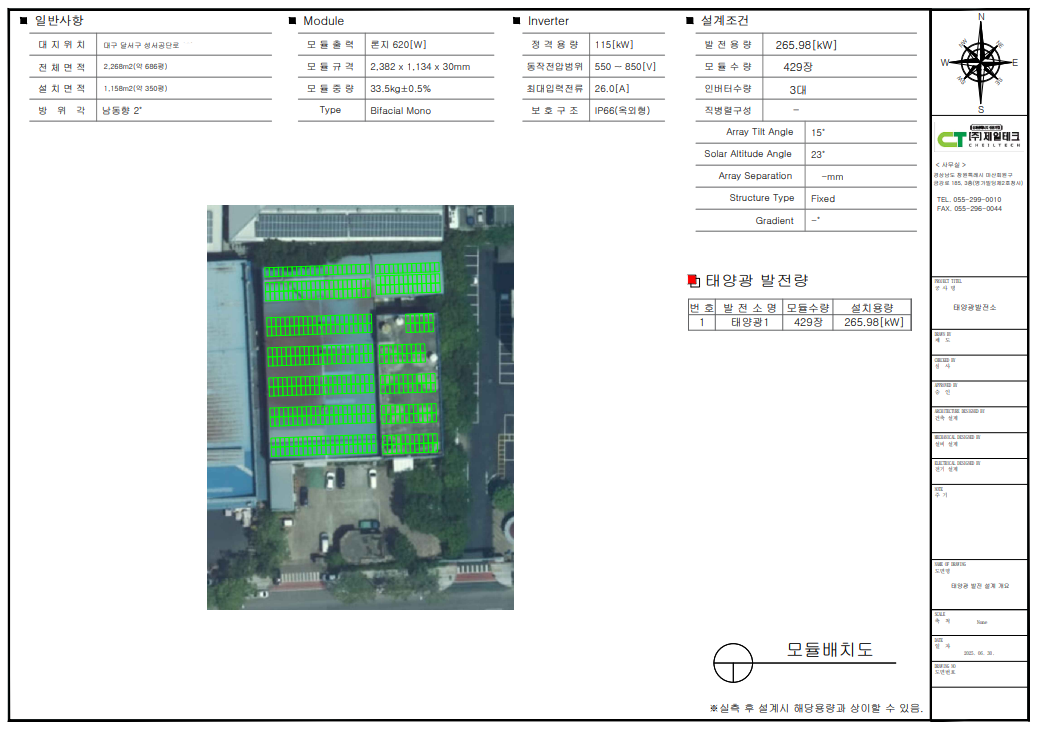Click the north compass rose symbol
Viewport: 1038px width, 731px height.
click(980, 63)
